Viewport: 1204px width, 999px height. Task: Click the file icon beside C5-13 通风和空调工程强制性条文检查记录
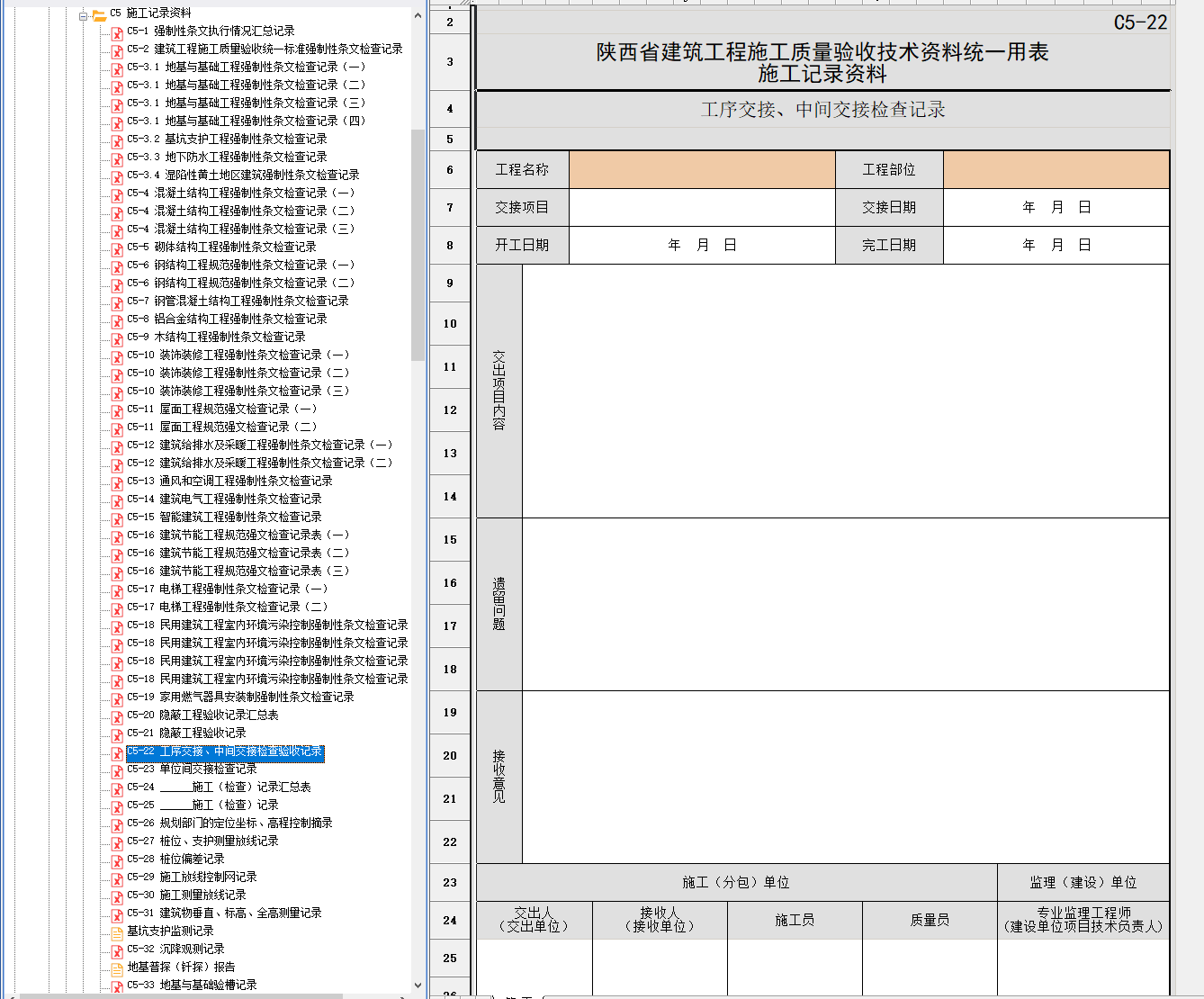pos(117,483)
